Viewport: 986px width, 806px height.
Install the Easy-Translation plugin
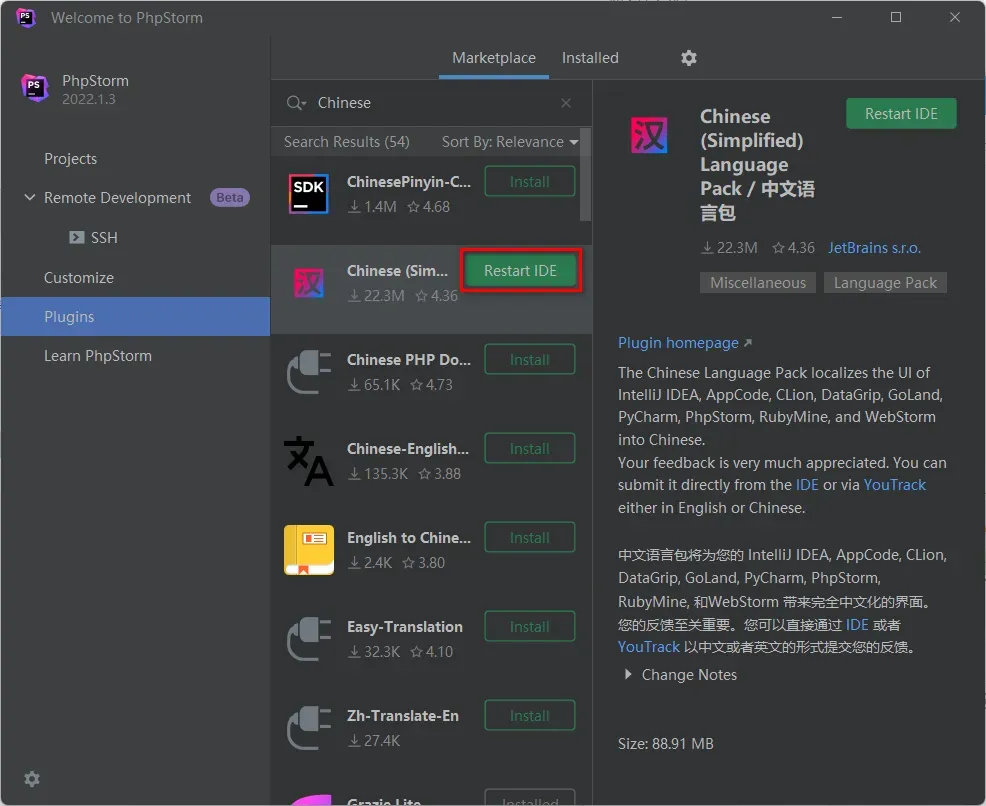pyautogui.click(x=529, y=626)
